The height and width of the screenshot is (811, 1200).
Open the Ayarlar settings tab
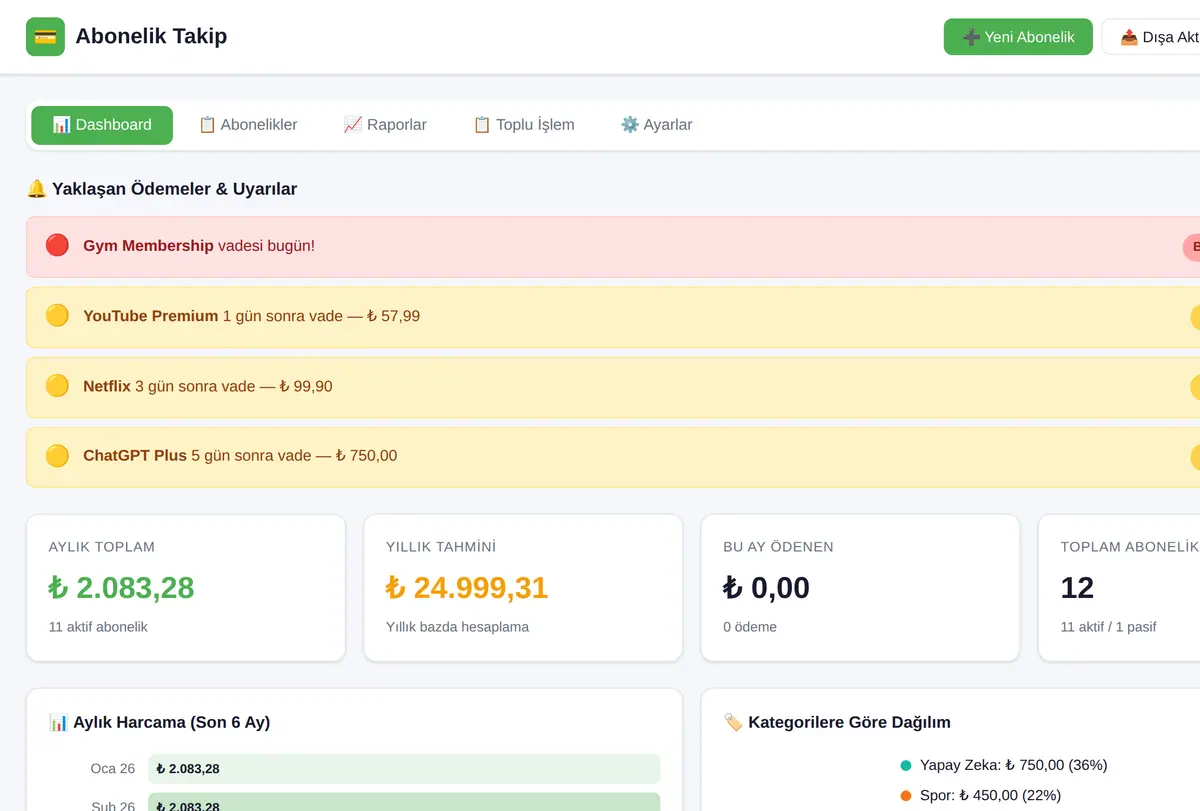coord(656,125)
